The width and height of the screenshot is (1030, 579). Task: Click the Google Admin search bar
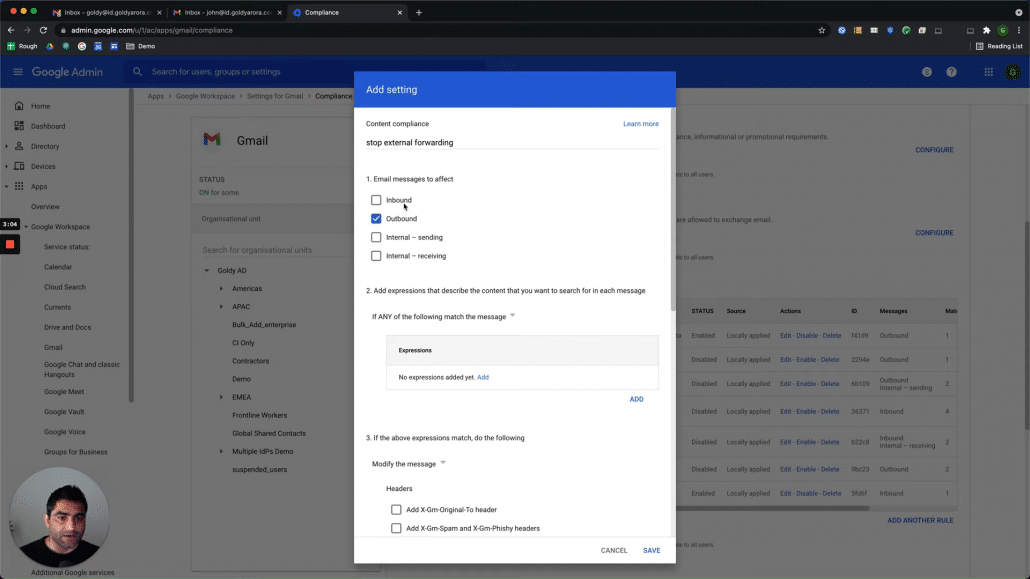pyautogui.click(x=305, y=72)
